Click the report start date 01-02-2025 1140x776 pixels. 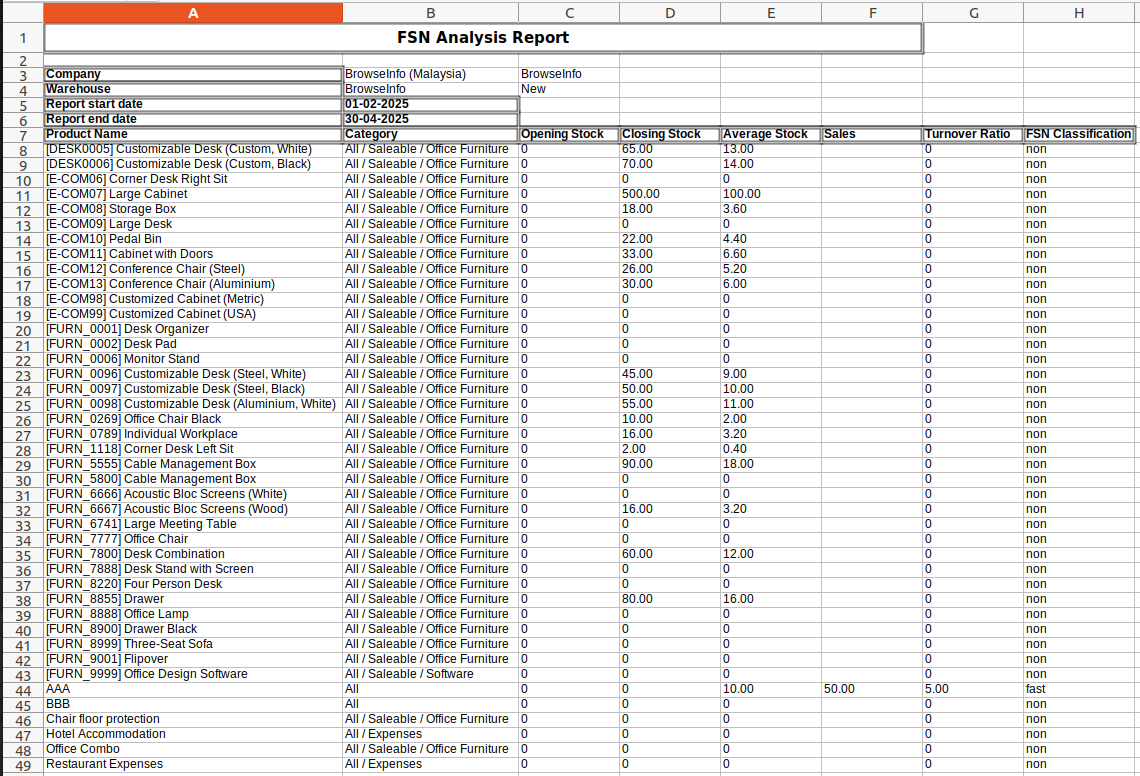(377, 104)
